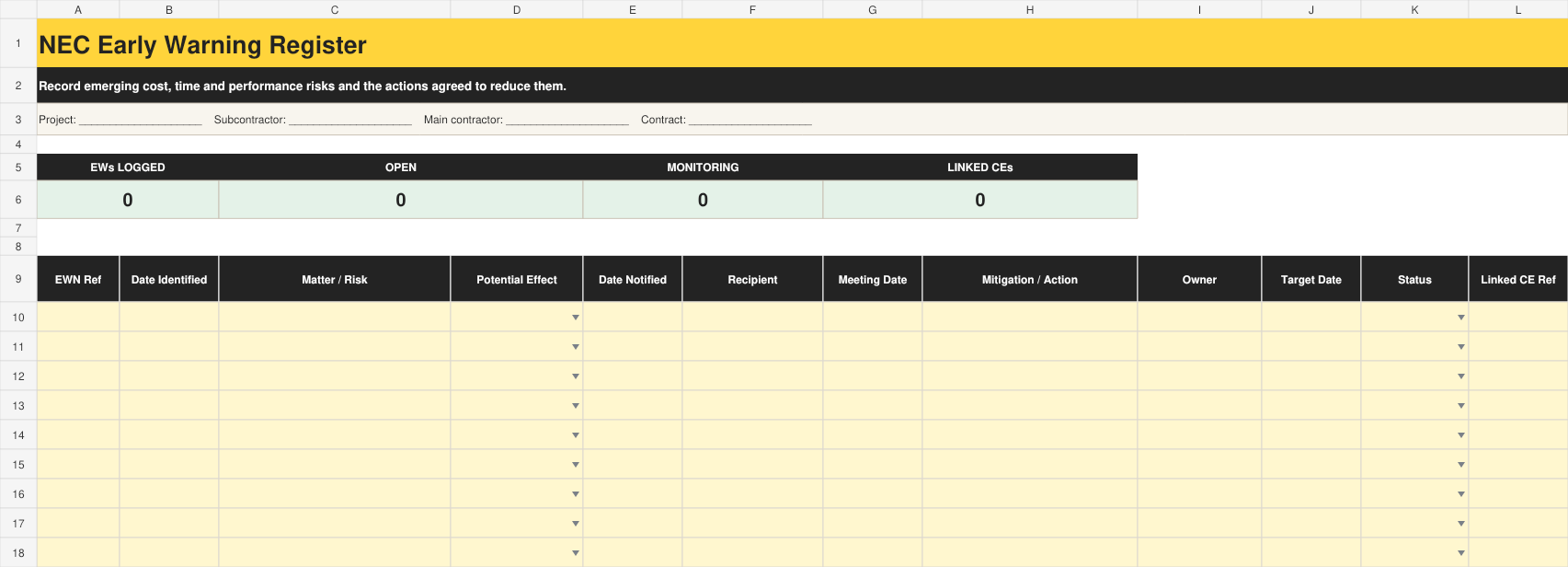Image resolution: width=1568 pixels, height=567 pixels.
Task: Select column C header
Action: [x=335, y=9]
